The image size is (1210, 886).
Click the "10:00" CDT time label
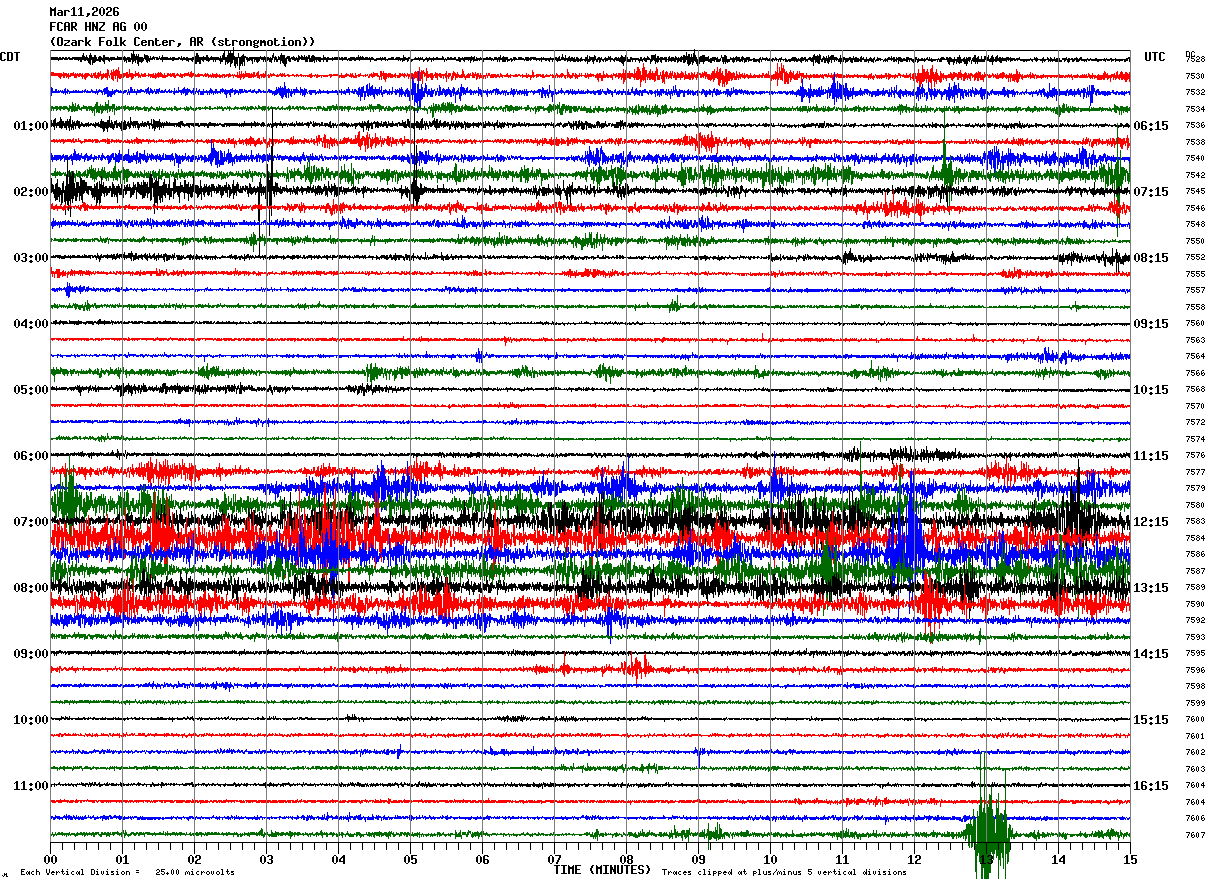[x=31, y=720]
